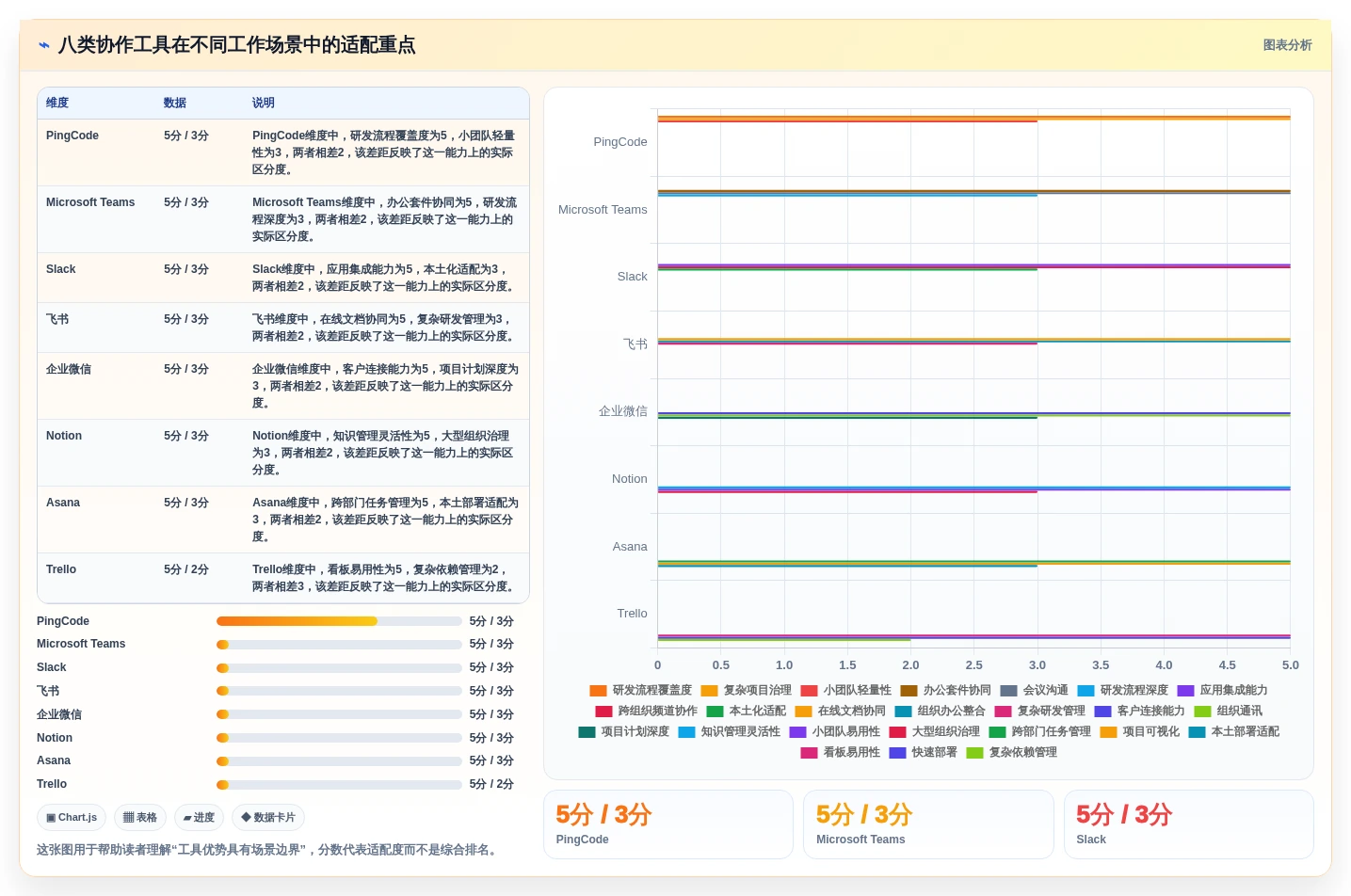Toggle 办公套件协同 legend item

[x=945, y=691]
